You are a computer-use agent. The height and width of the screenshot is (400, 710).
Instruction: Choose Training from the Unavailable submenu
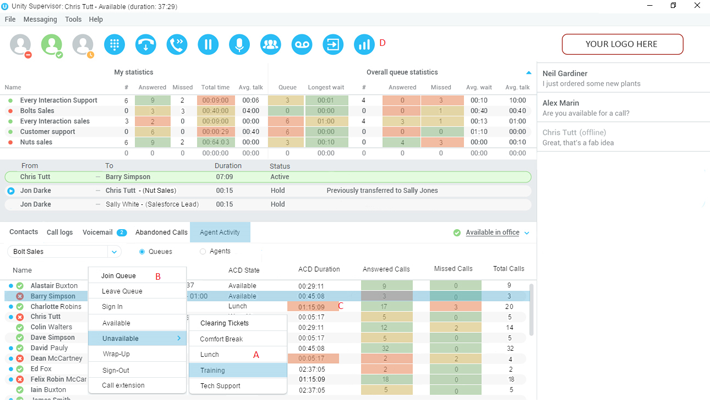pos(238,370)
